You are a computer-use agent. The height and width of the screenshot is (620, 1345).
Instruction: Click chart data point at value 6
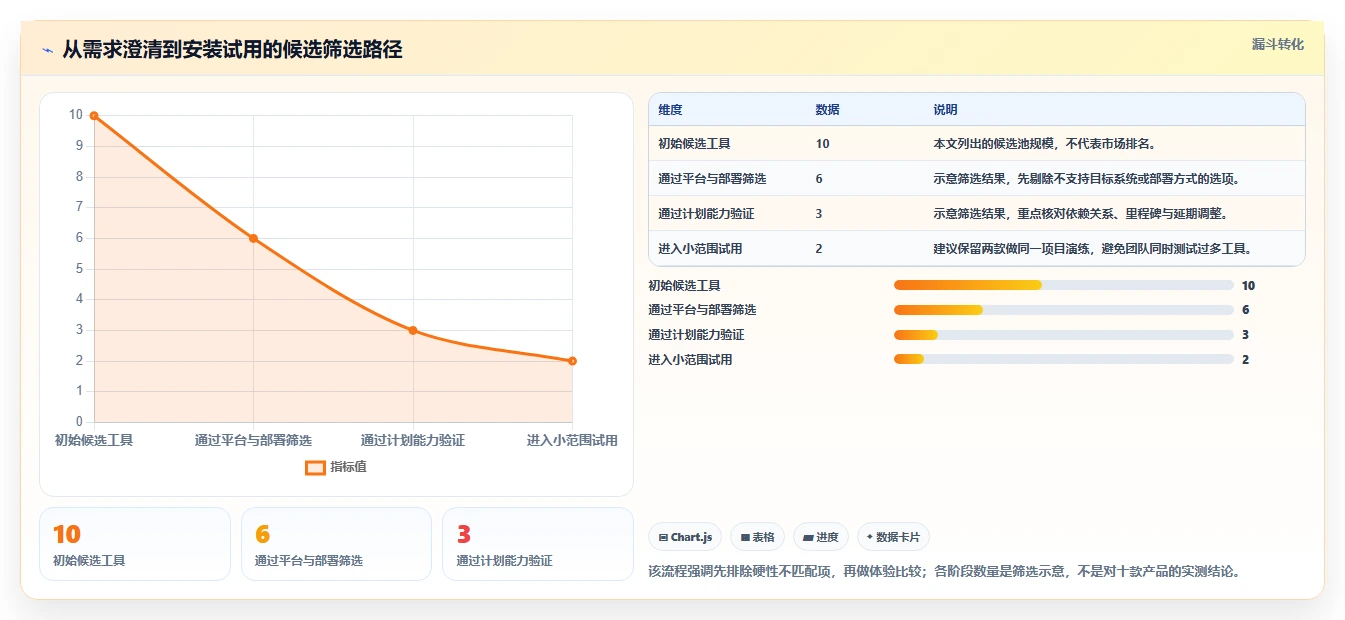pos(253,238)
